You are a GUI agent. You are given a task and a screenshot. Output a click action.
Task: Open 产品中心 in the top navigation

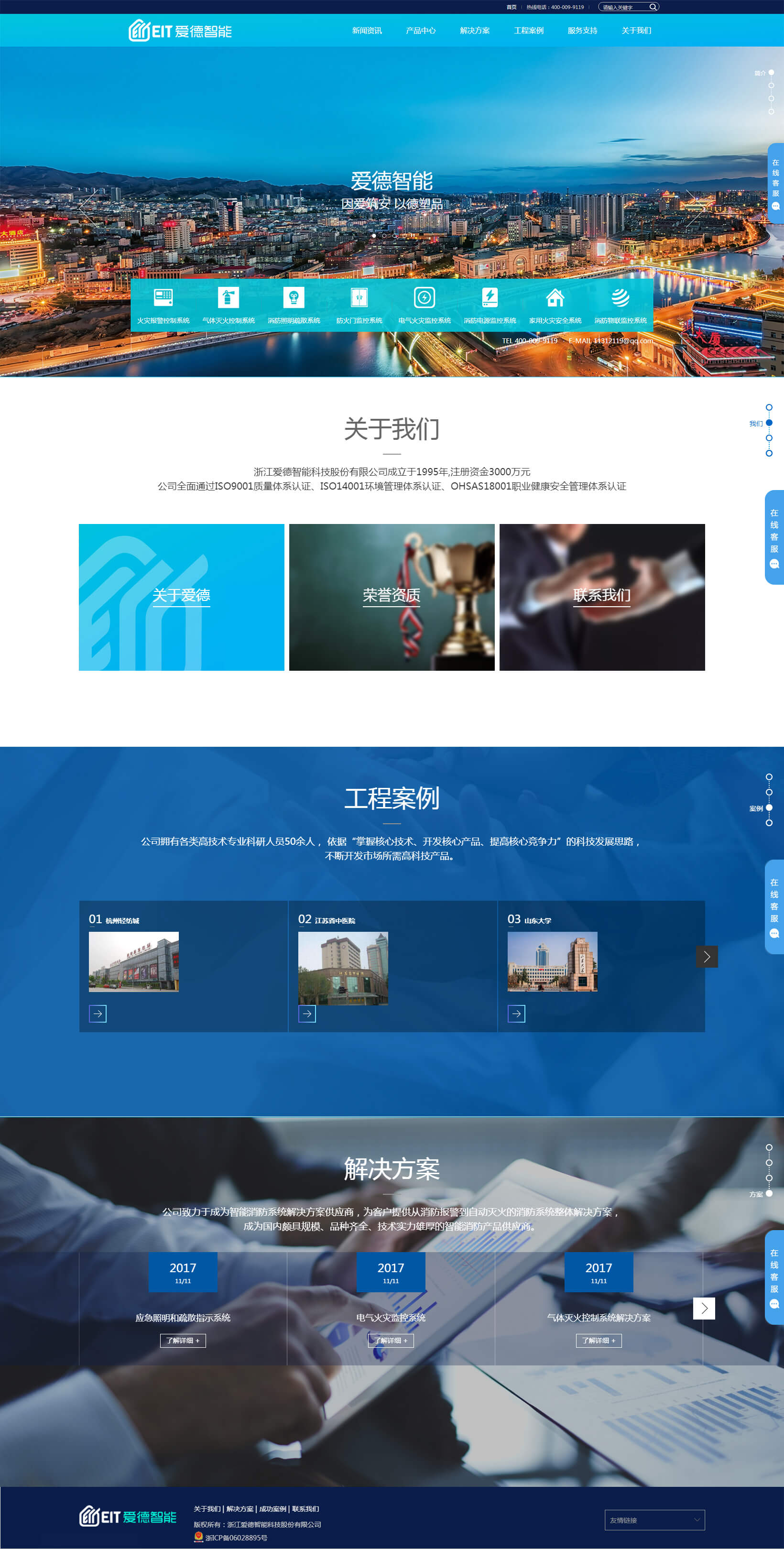pos(420,31)
